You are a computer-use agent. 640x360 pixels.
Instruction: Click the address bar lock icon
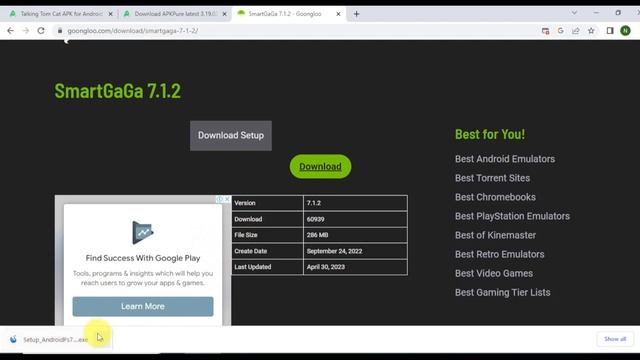click(60, 31)
